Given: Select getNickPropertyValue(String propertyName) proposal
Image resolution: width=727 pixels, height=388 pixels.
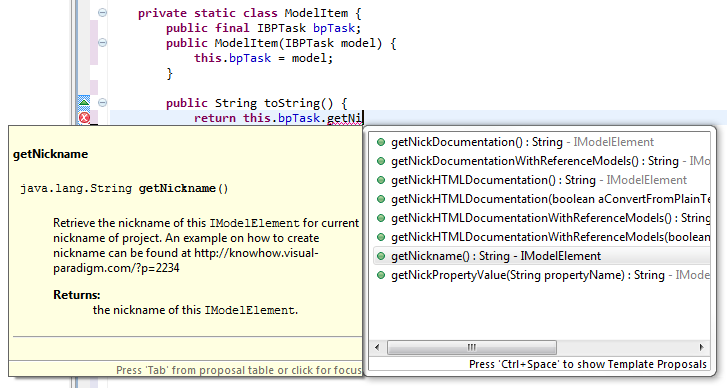Looking at the screenshot, I should (541, 275).
